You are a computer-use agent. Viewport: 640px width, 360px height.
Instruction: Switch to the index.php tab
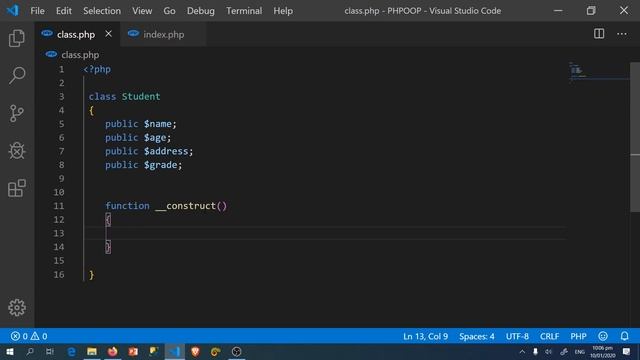163,34
